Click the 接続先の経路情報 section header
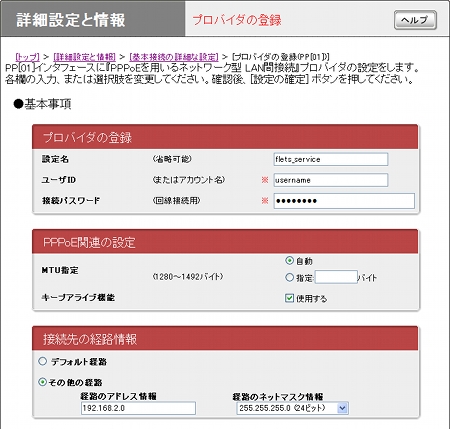Viewport: 450px width, 429px height. pos(225,339)
